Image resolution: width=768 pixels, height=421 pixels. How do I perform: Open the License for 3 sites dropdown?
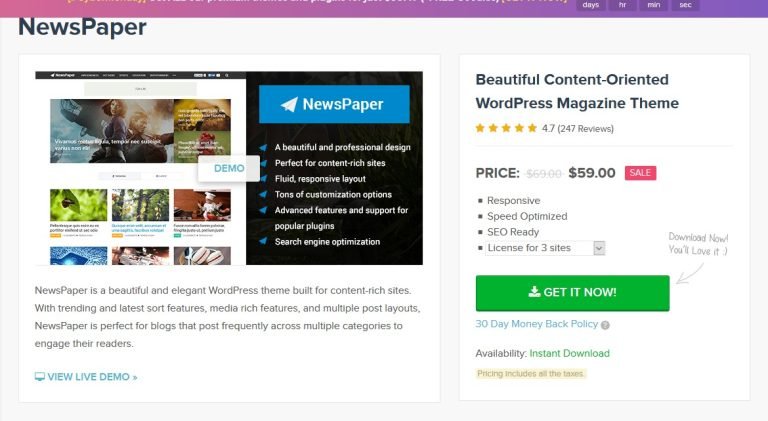tap(545, 248)
